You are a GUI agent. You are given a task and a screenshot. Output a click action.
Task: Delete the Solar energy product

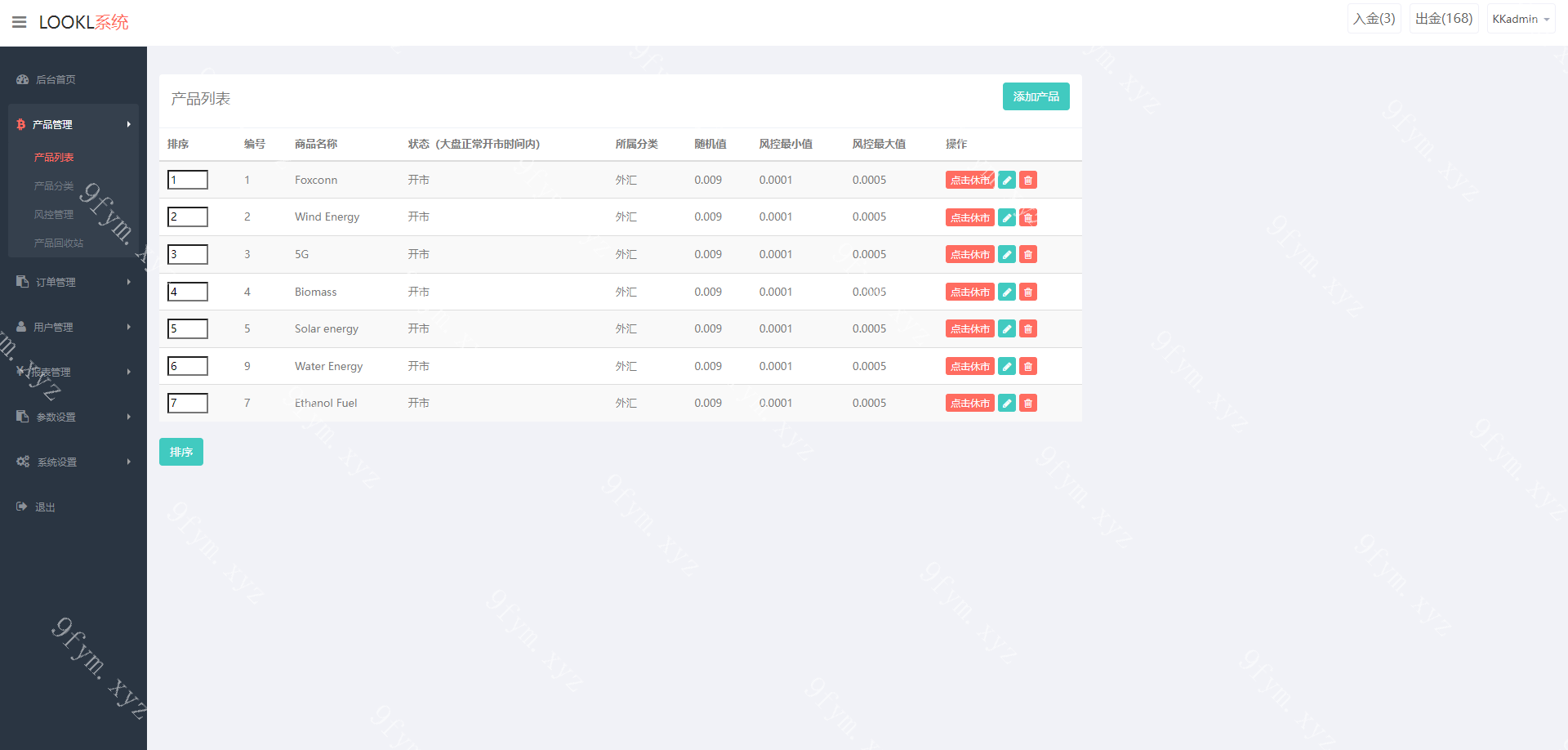[1028, 328]
